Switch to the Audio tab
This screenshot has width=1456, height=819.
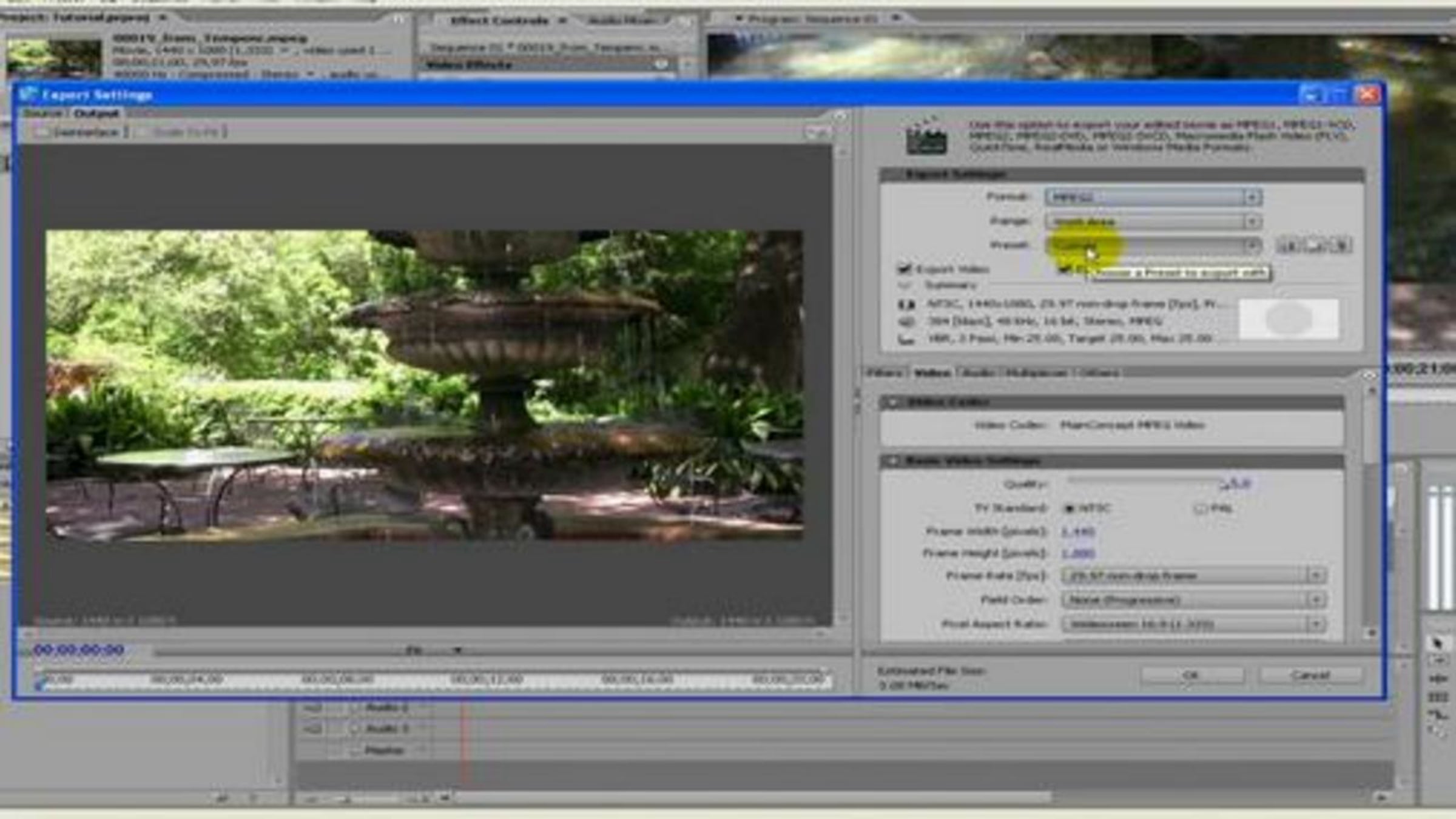[x=978, y=372]
